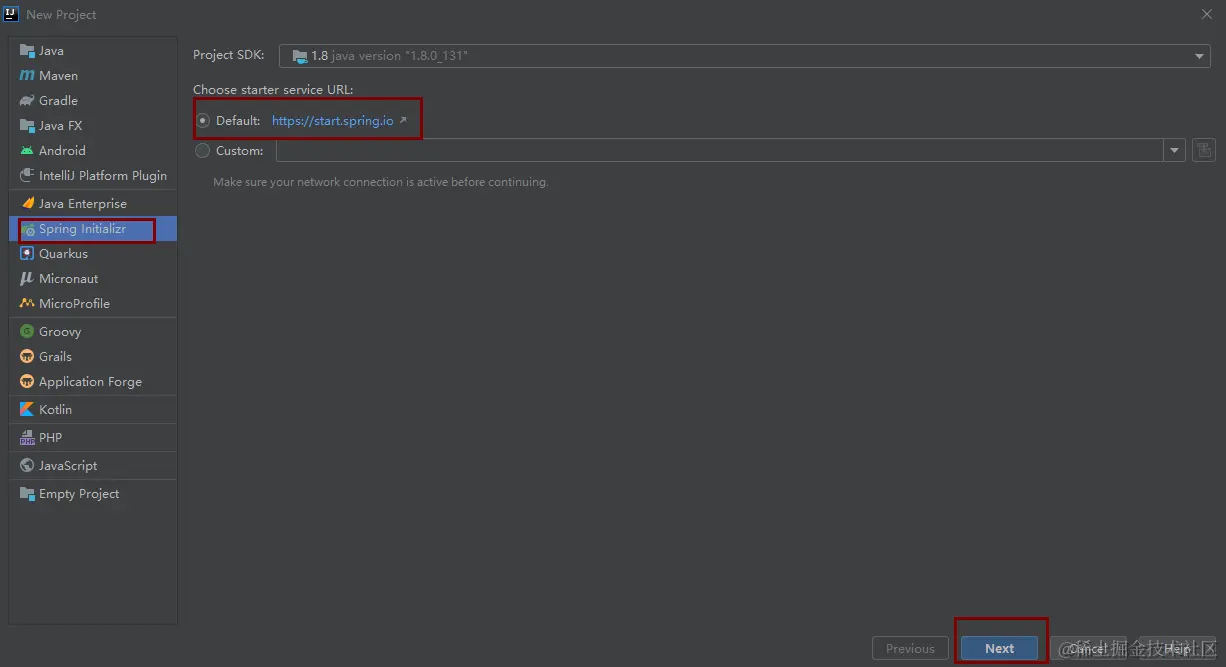The width and height of the screenshot is (1226, 667).
Task: Select Spring Initializr in the list
Action: pyautogui.click(x=93, y=229)
